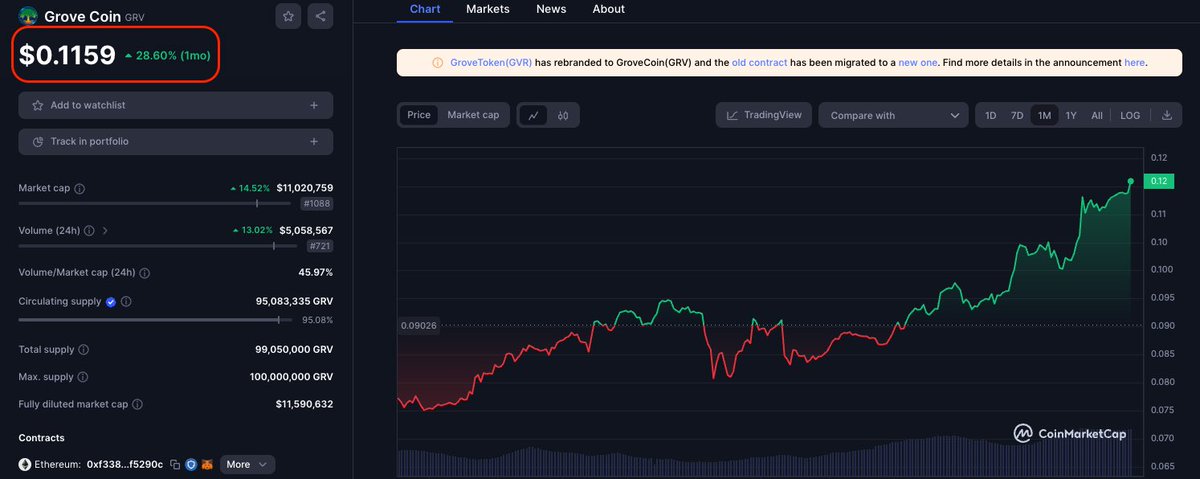Click the 95,083,335 GRV supply value

(295, 301)
